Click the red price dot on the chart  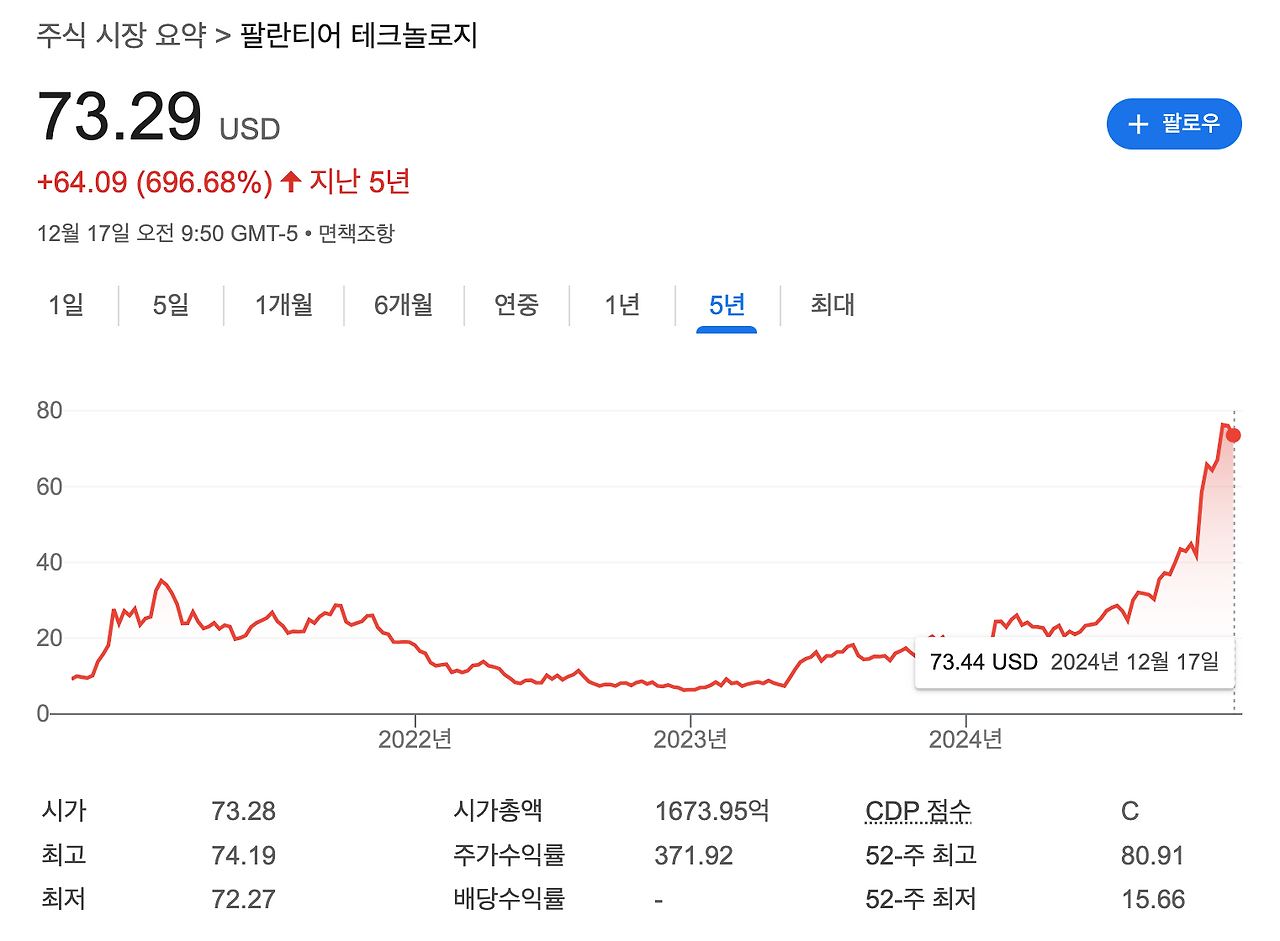coord(1234,435)
